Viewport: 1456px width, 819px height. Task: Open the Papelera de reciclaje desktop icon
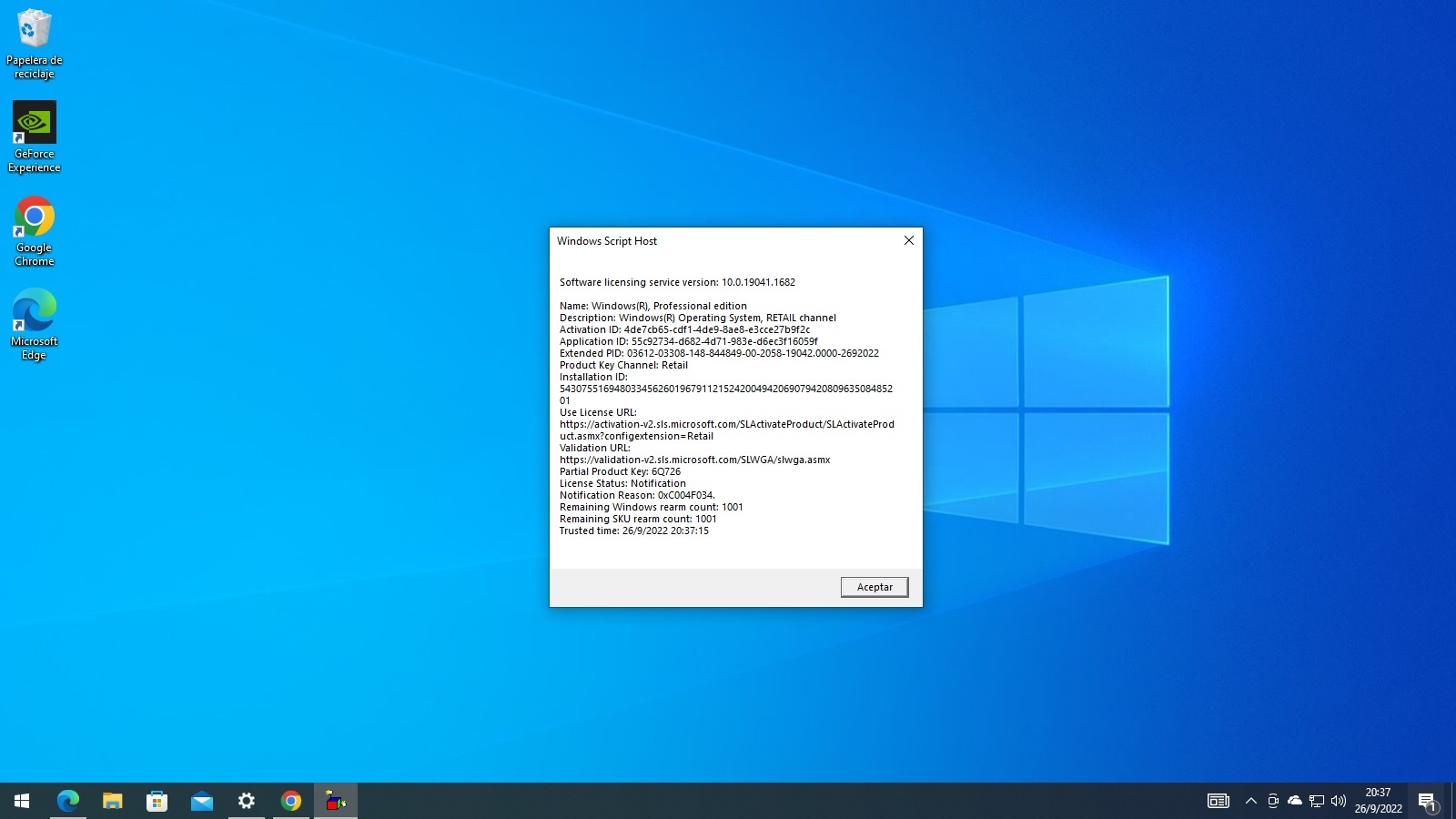[35, 44]
